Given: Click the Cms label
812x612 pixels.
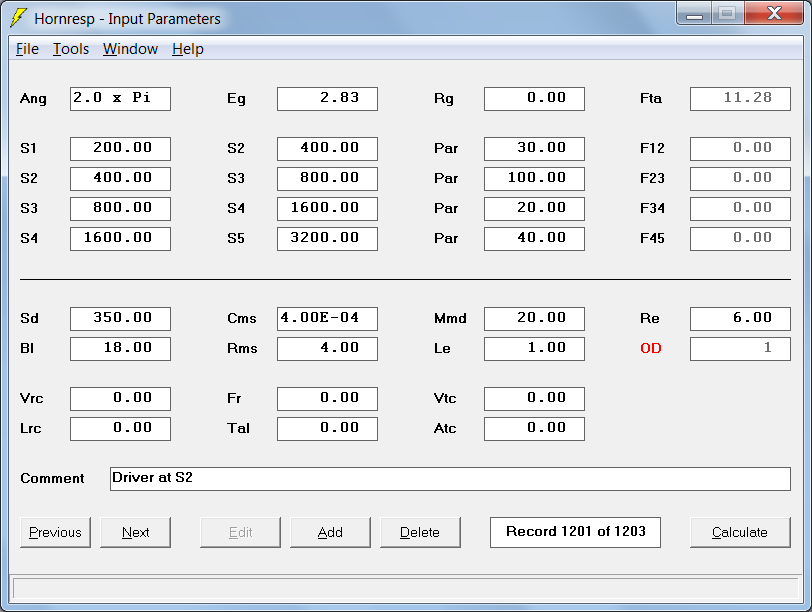Looking at the screenshot, I should click(242, 318).
